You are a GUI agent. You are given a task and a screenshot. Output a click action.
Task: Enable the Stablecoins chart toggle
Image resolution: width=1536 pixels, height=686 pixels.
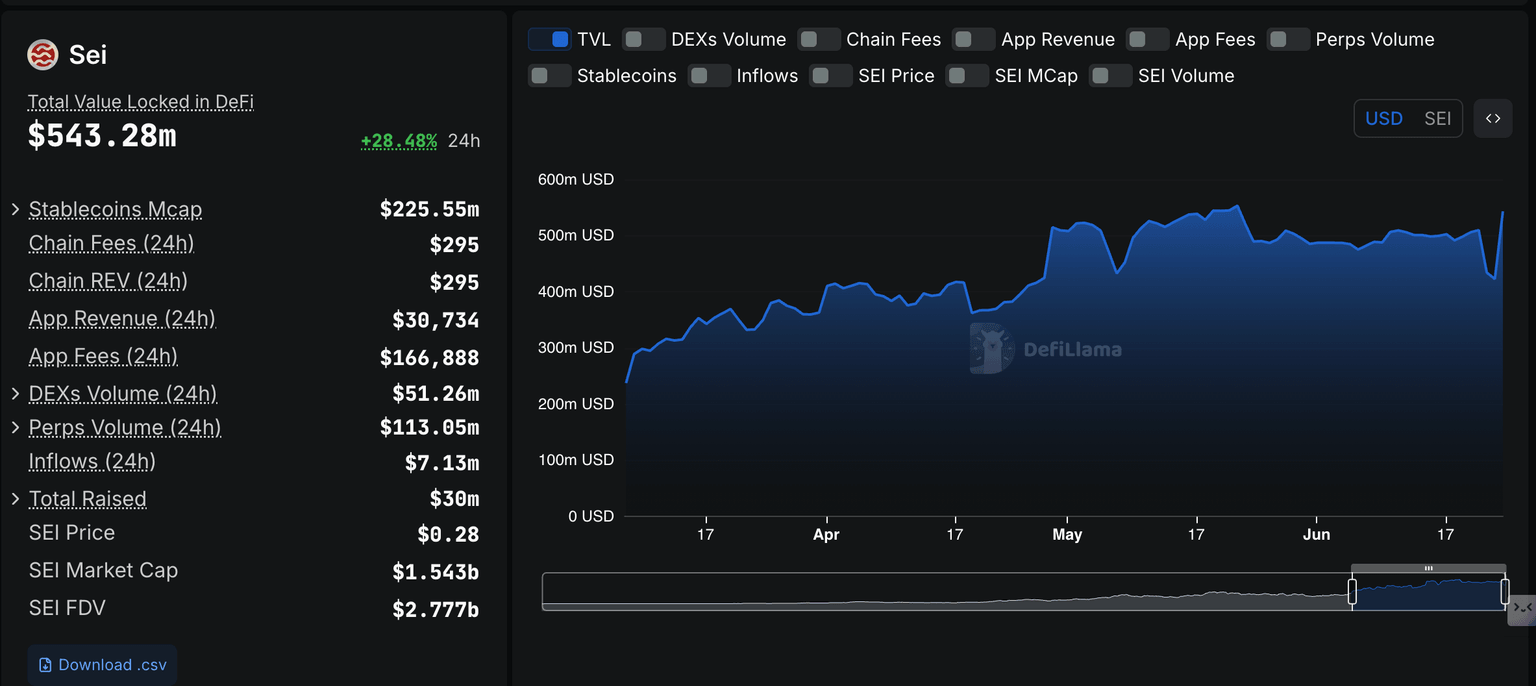point(549,75)
